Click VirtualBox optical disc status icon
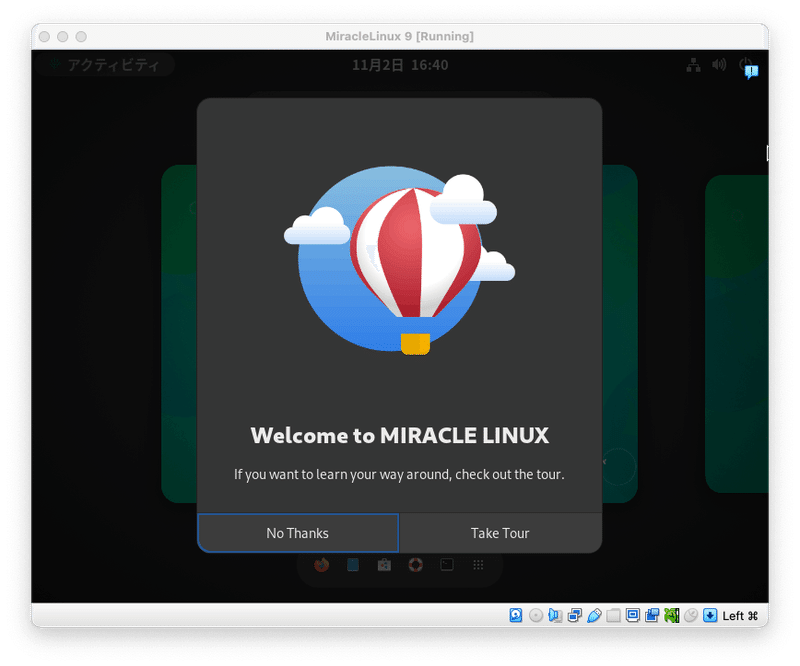This screenshot has height=666, width=800. click(x=536, y=615)
